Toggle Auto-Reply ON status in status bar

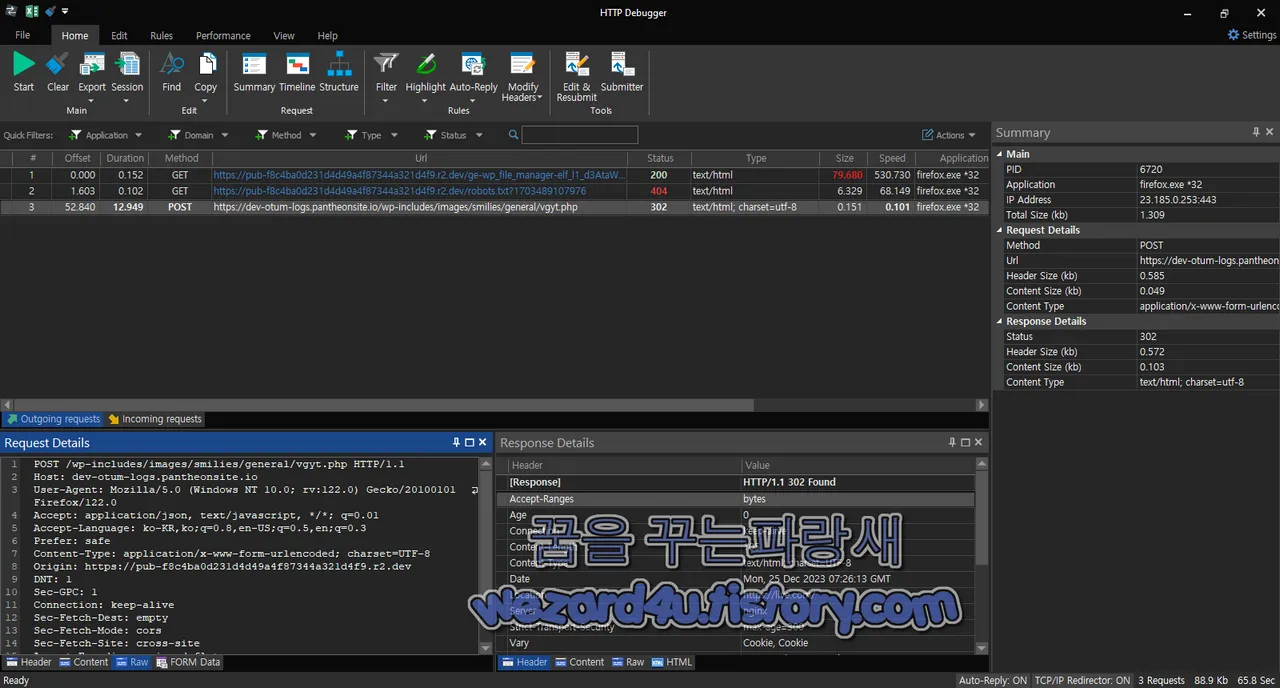(993, 680)
